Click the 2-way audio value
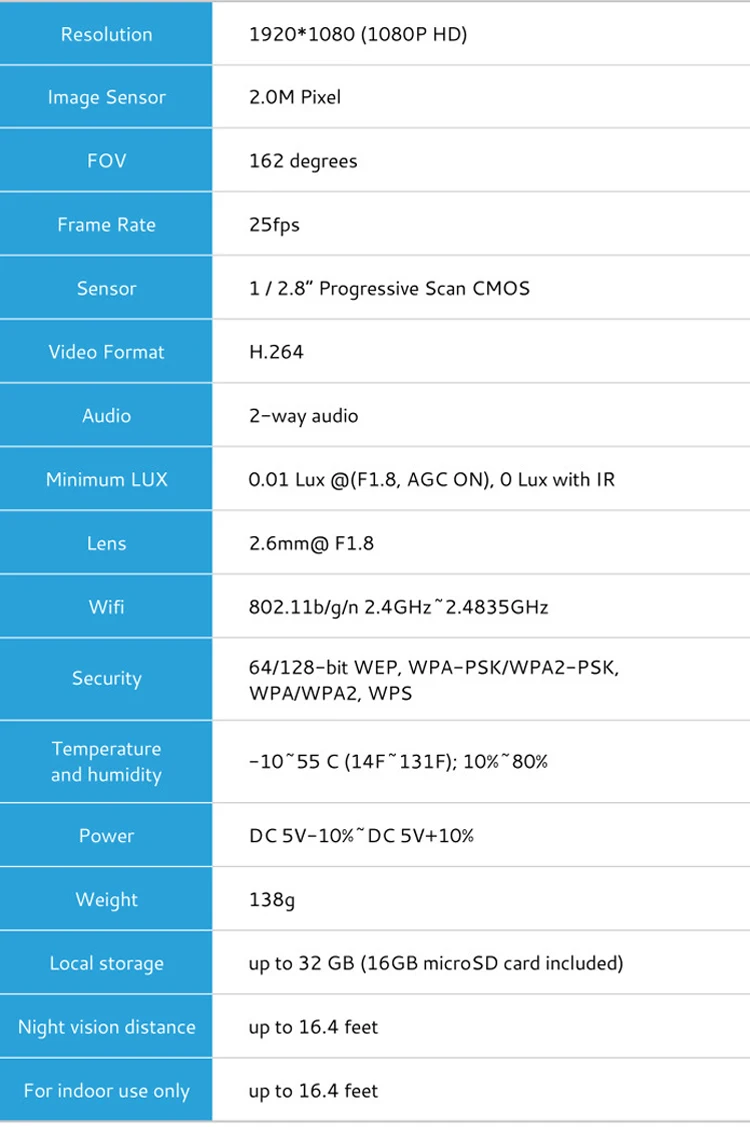This screenshot has height=1127, width=750. (x=303, y=416)
